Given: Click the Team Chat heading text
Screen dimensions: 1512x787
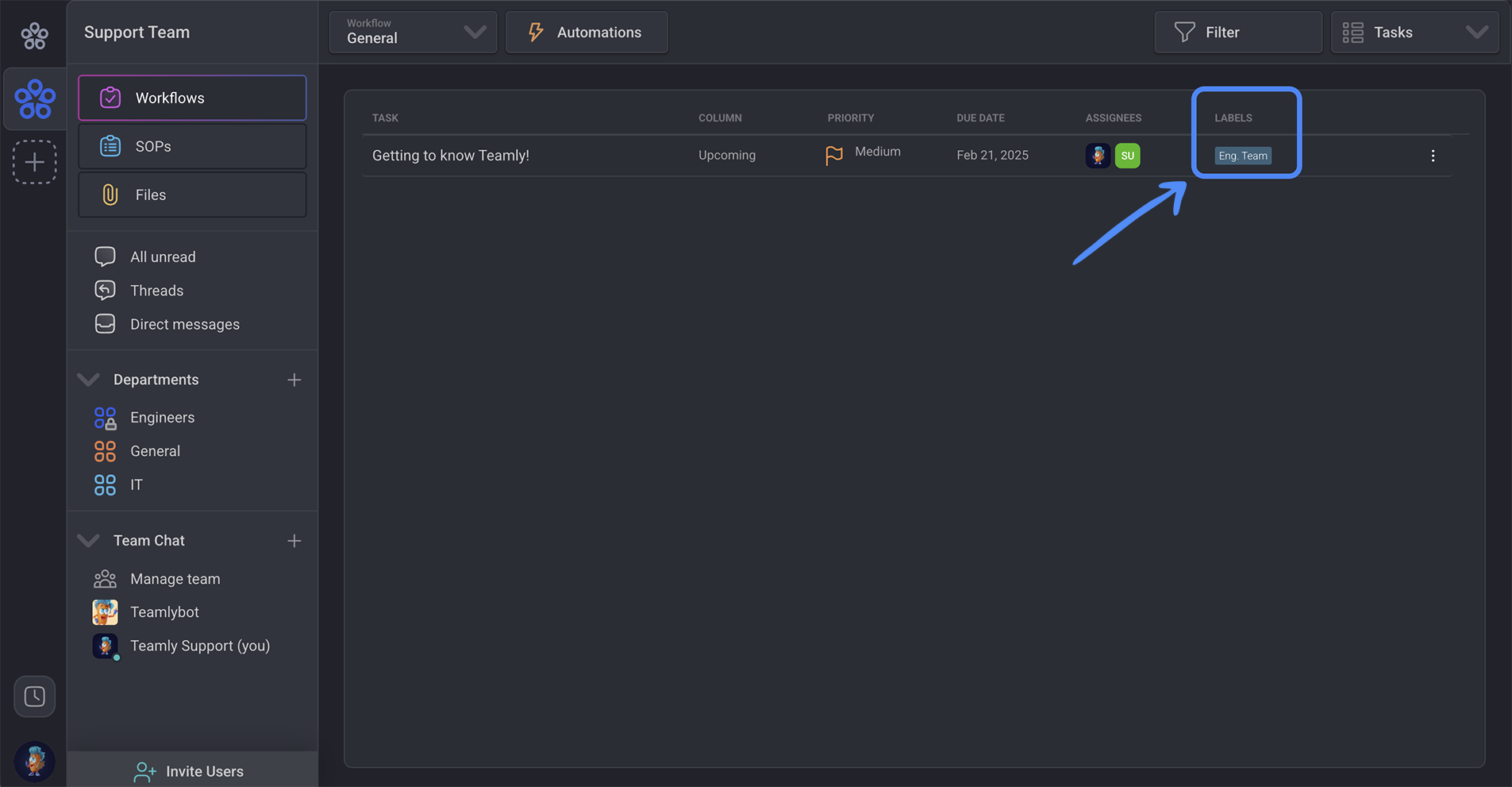Looking at the screenshot, I should (149, 541).
